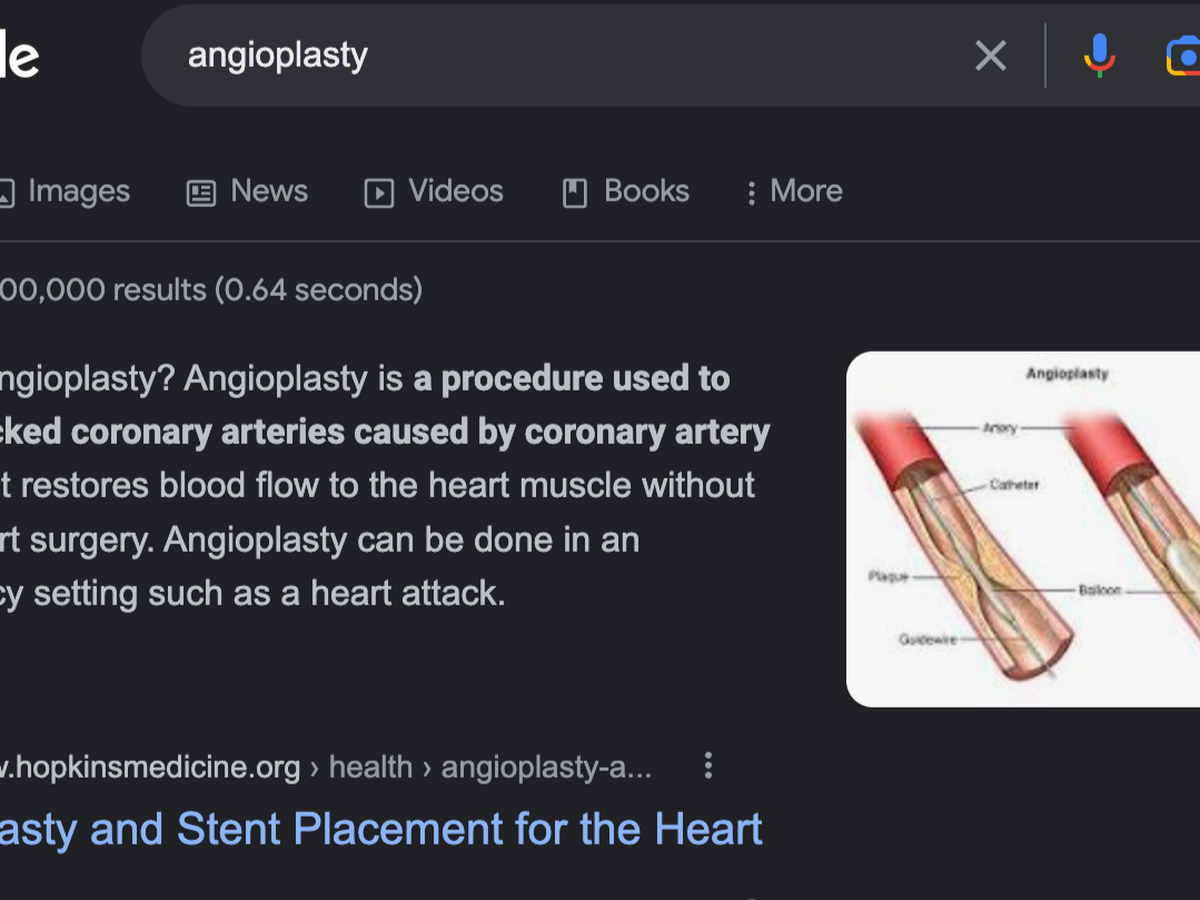Click the health breadcrumb in the result URL

371,767
